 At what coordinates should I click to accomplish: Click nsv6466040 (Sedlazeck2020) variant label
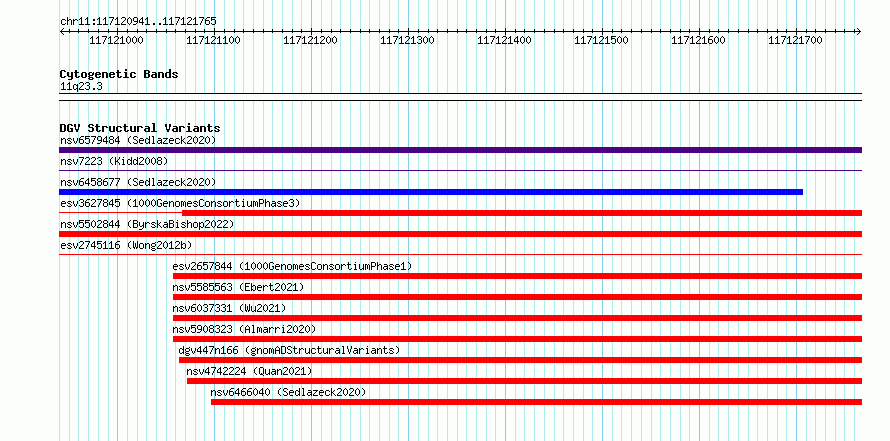288,392
